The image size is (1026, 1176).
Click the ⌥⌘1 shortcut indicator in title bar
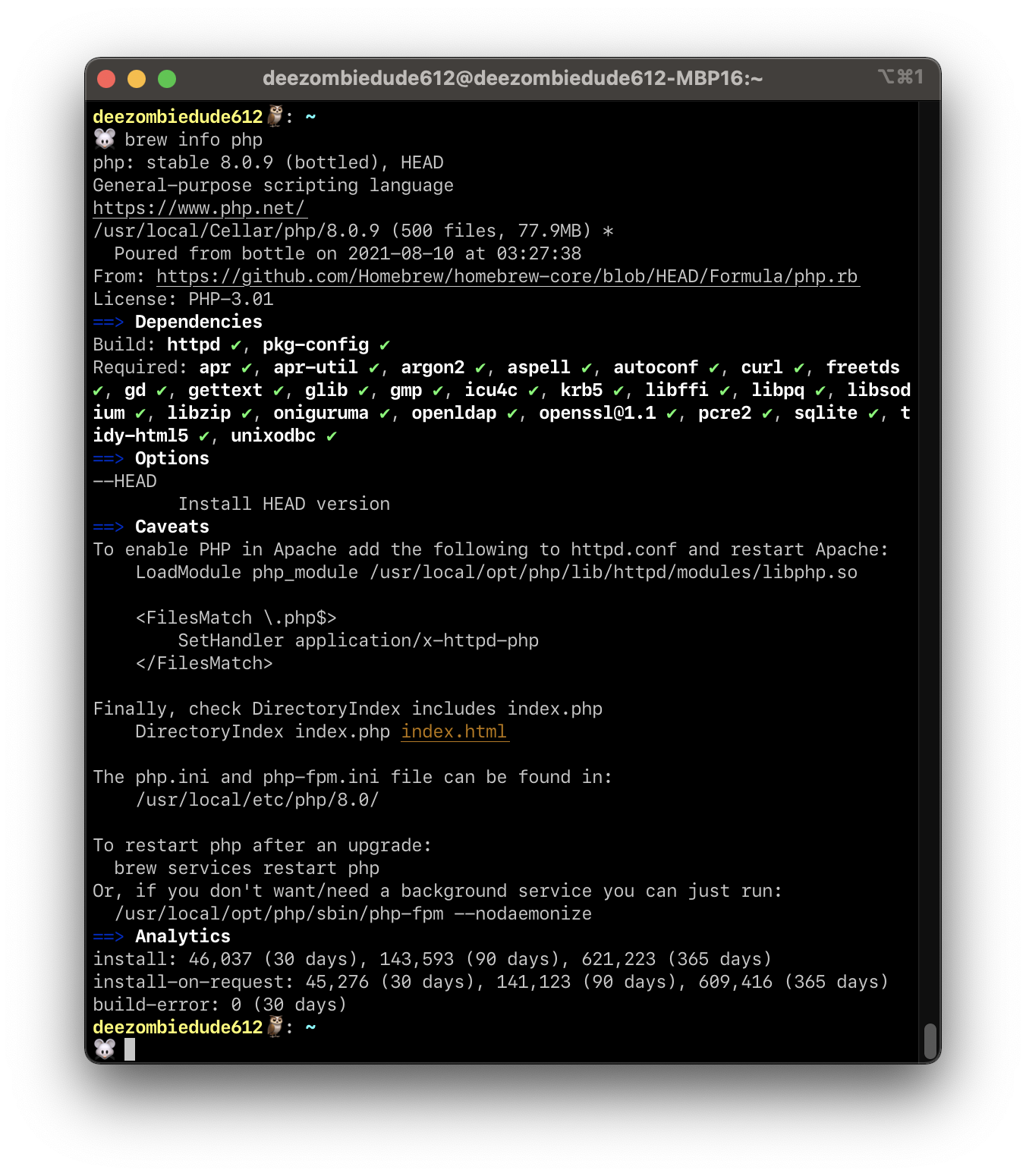click(901, 77)
